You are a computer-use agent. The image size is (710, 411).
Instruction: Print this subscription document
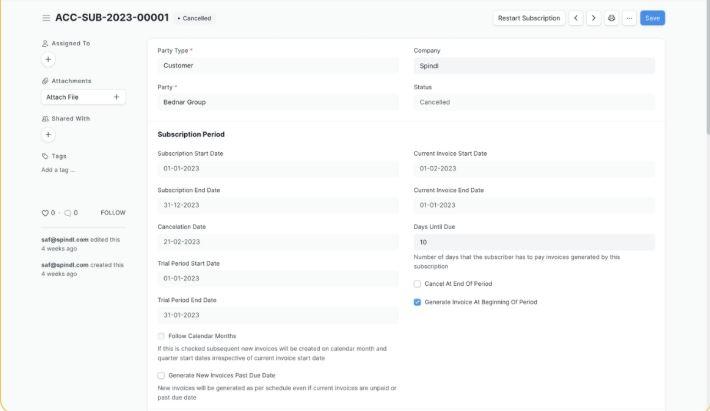612,18
